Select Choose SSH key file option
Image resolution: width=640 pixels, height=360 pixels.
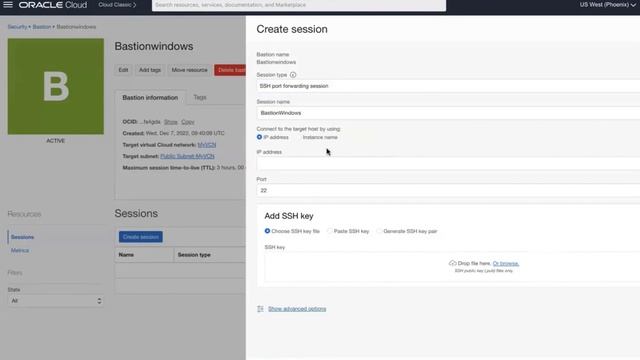coord(267,231)
